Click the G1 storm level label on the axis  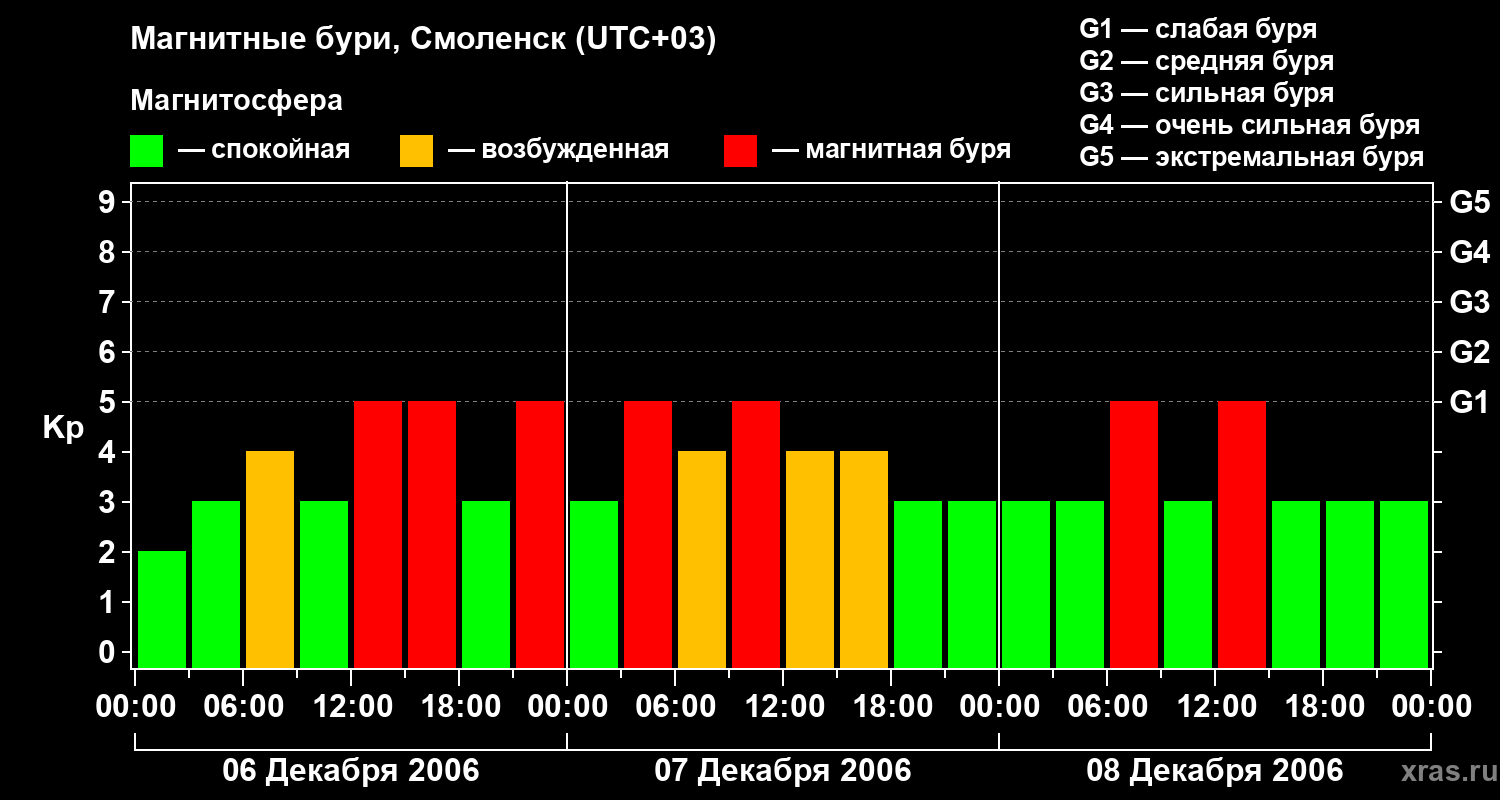pos(1470,403)
